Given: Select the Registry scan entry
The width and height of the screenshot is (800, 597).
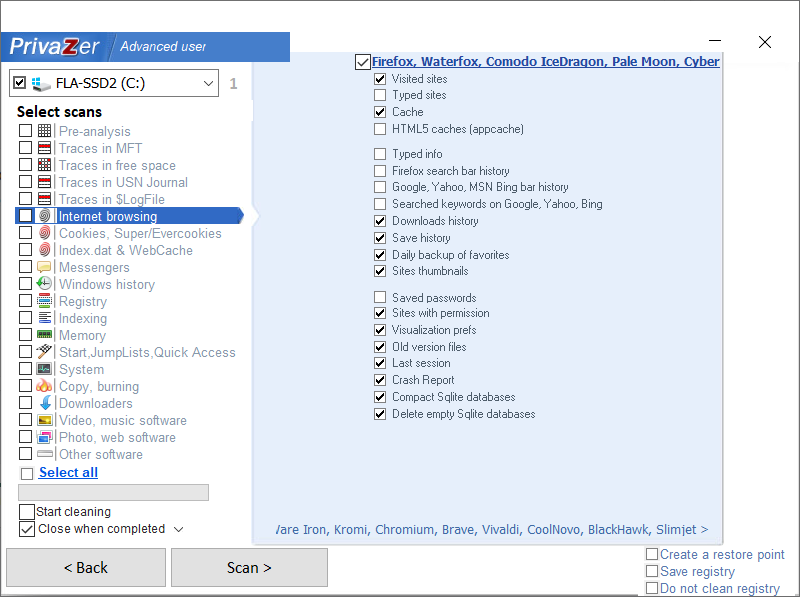Looking at the screenshot, I should [83, 301].
